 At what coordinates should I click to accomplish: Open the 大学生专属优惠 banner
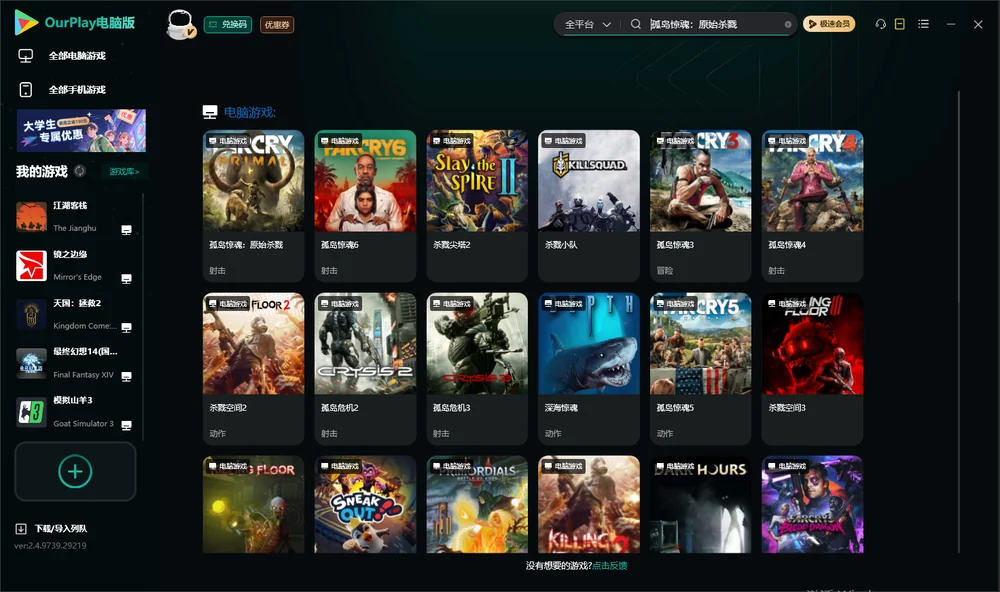coord(81,130)
